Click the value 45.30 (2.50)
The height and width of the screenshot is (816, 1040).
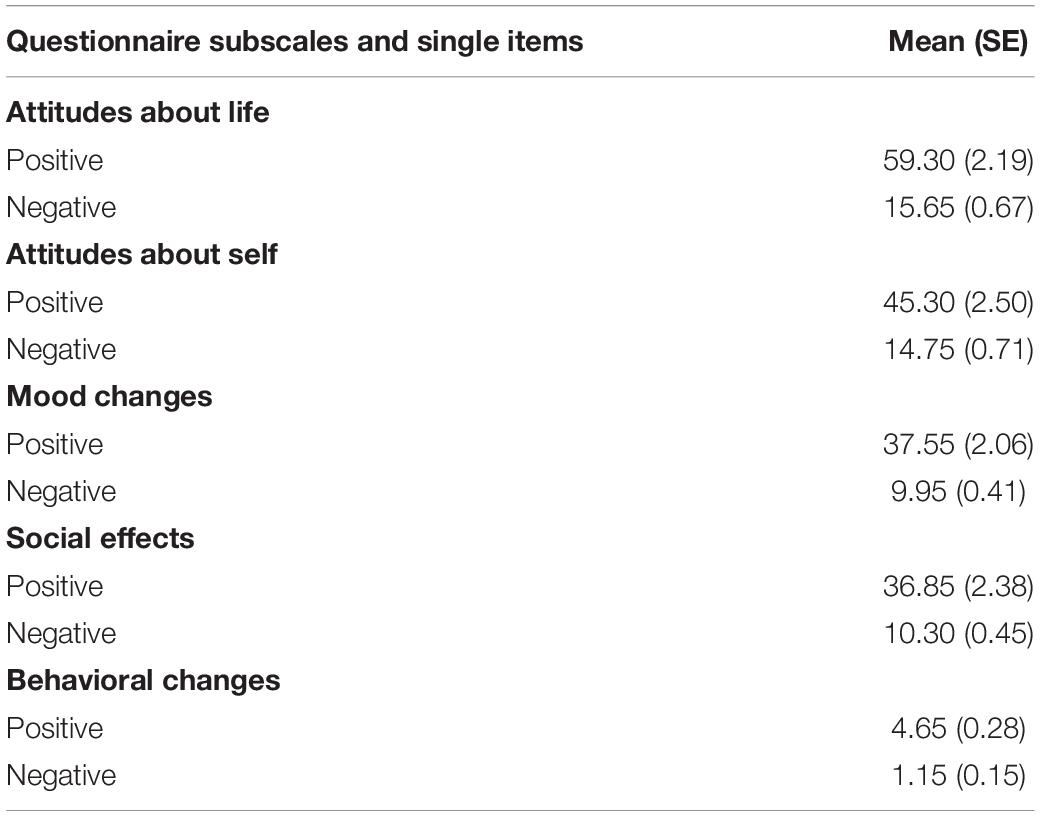click(958, 302)
